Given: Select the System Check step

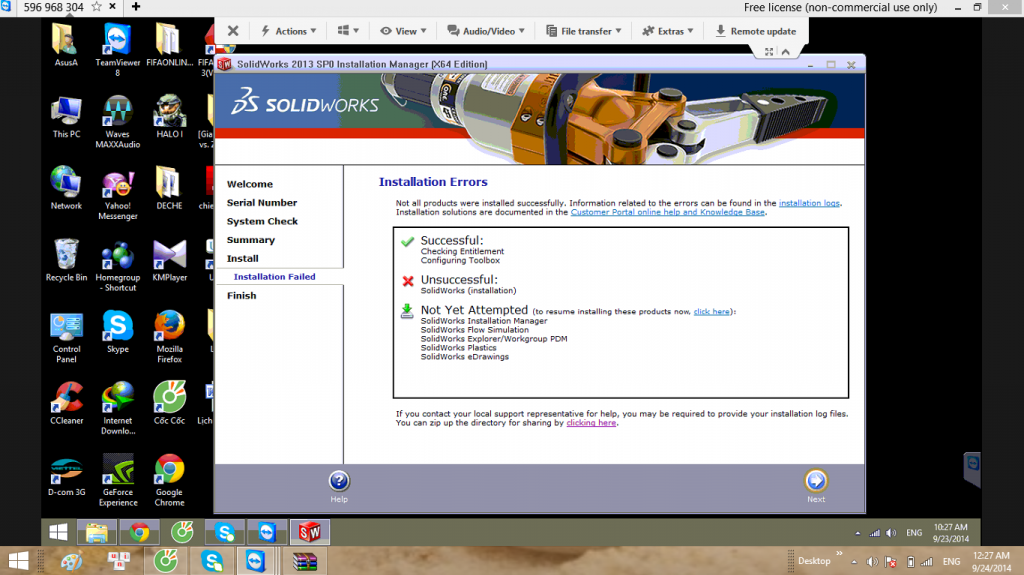Looking at the screenshot, I should [263, 222].
